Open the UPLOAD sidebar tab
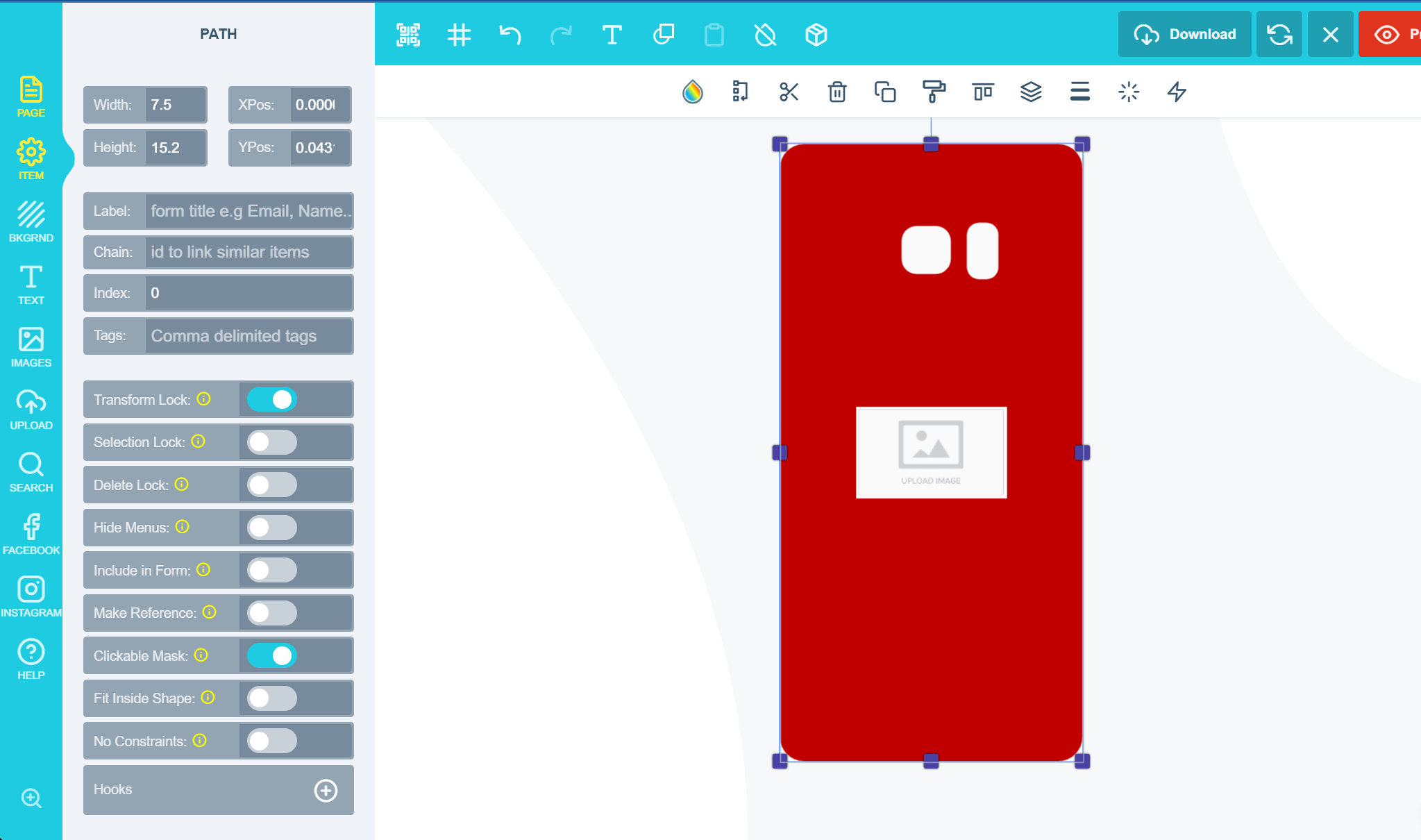 point(31,410)
